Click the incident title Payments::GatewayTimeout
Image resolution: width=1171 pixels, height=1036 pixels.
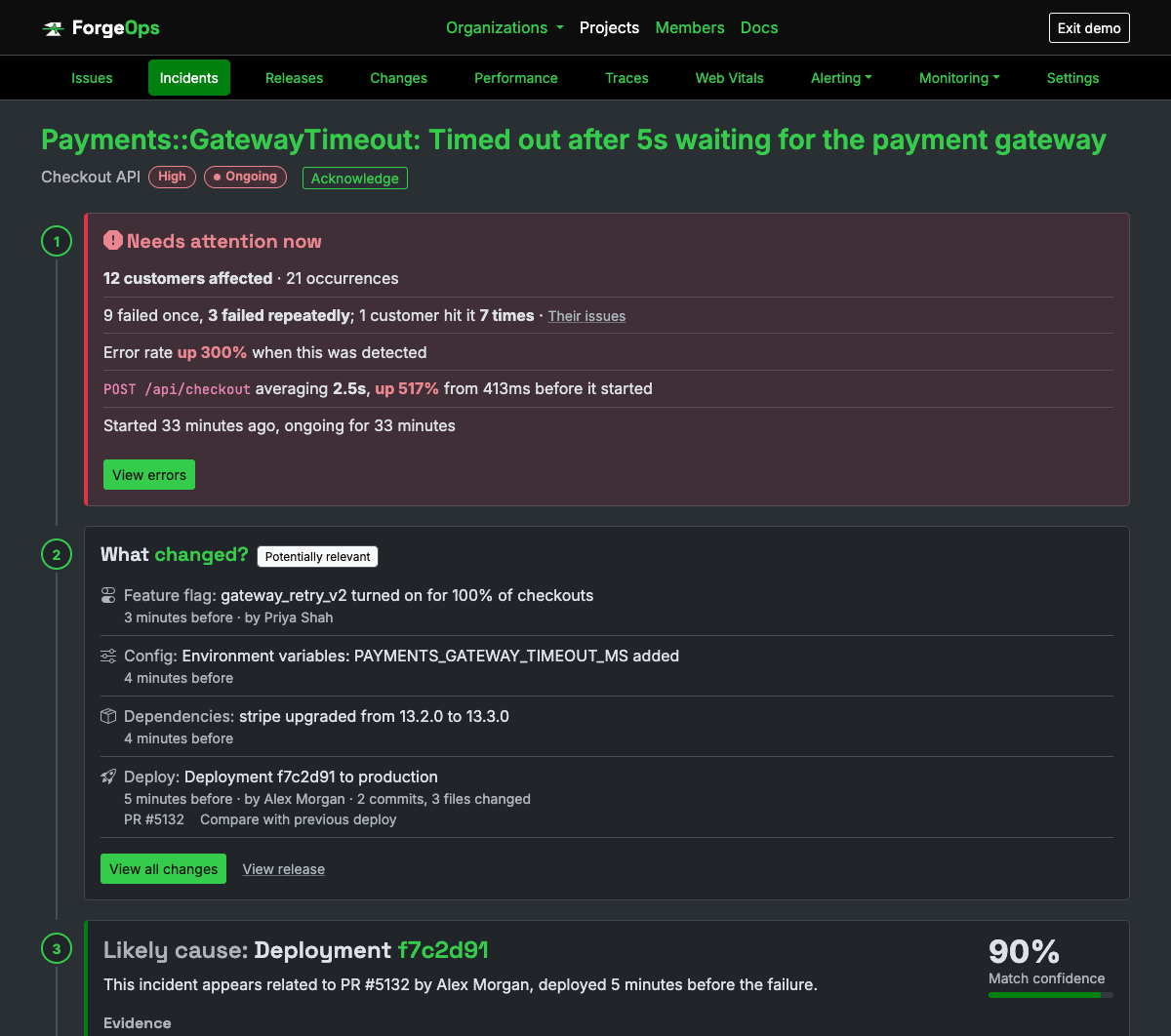point(574,139)
